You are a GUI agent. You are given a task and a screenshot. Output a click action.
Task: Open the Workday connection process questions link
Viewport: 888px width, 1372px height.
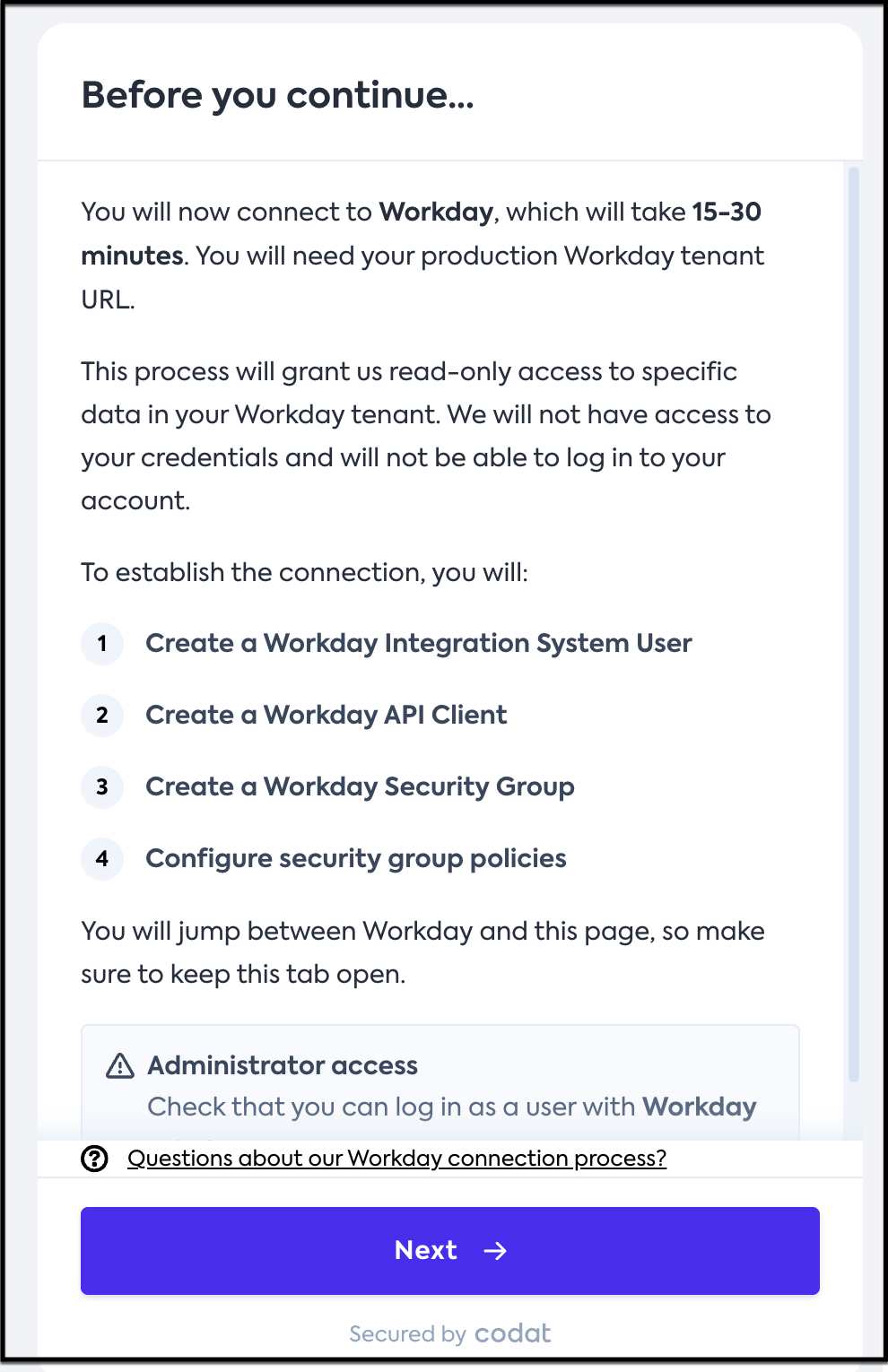point(396,1158)
